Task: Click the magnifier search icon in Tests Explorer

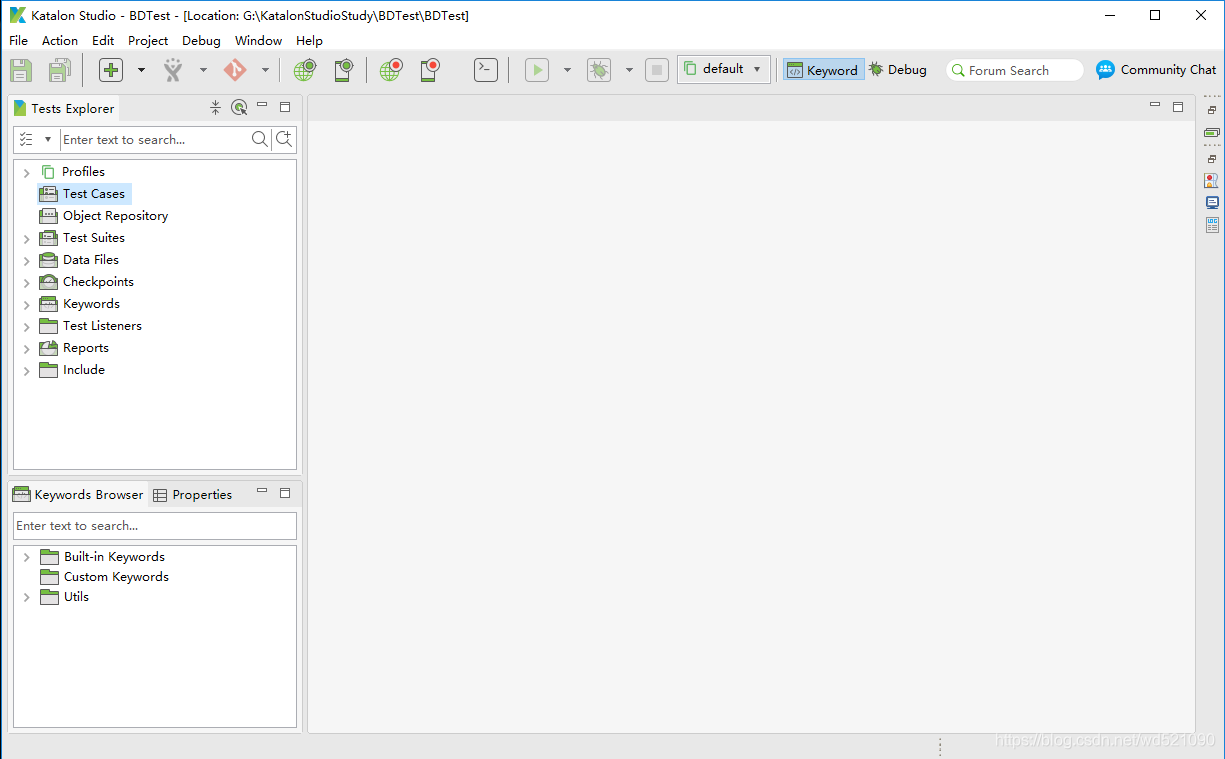Action: [x=260, y=139]
